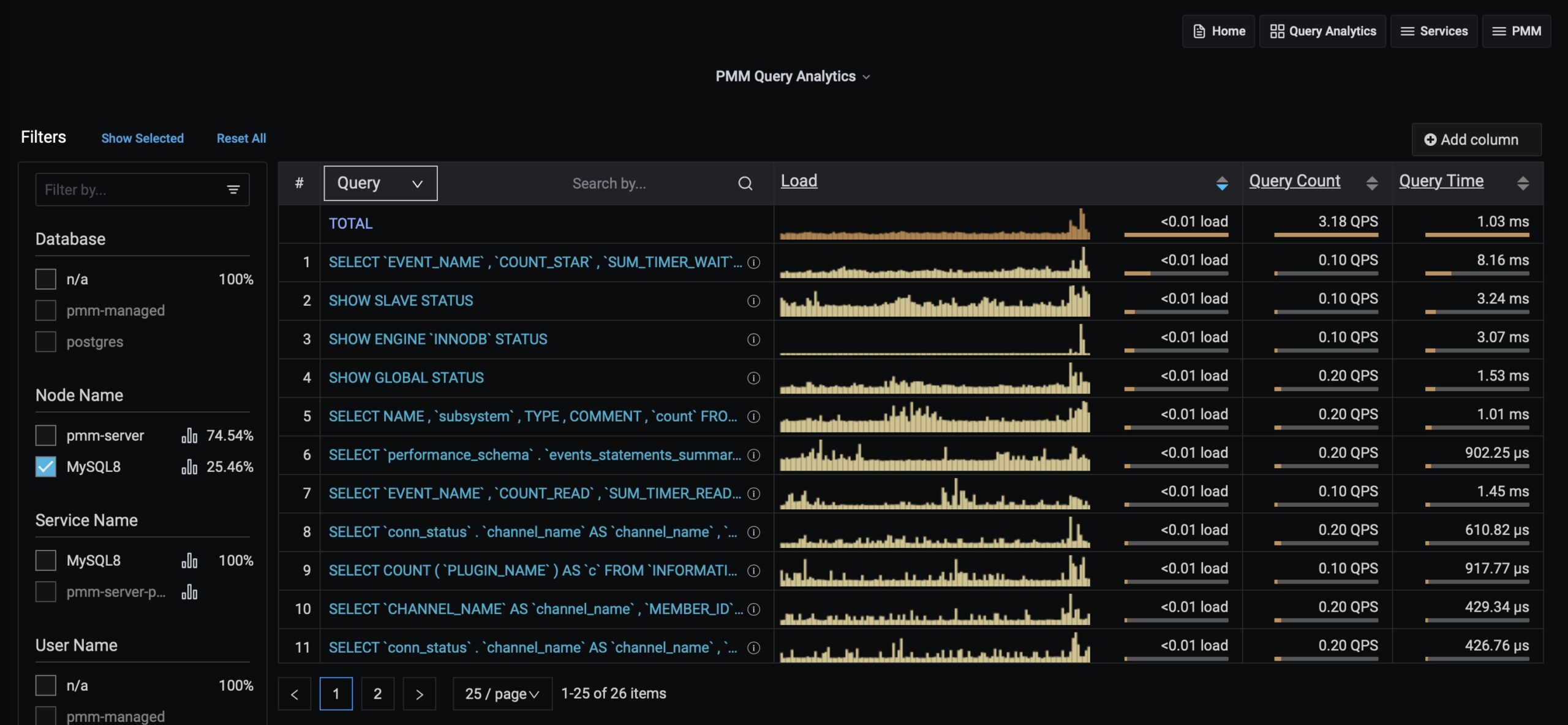1568x725 pixels.
Task: Click the search magnifier icon in the query search bar
Action: point(745,183)
